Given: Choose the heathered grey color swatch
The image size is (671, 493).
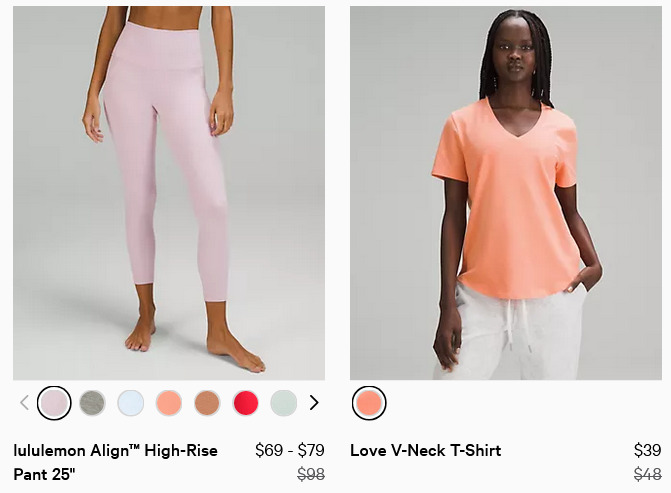Looking at the screenshot, I should (92, 403).
